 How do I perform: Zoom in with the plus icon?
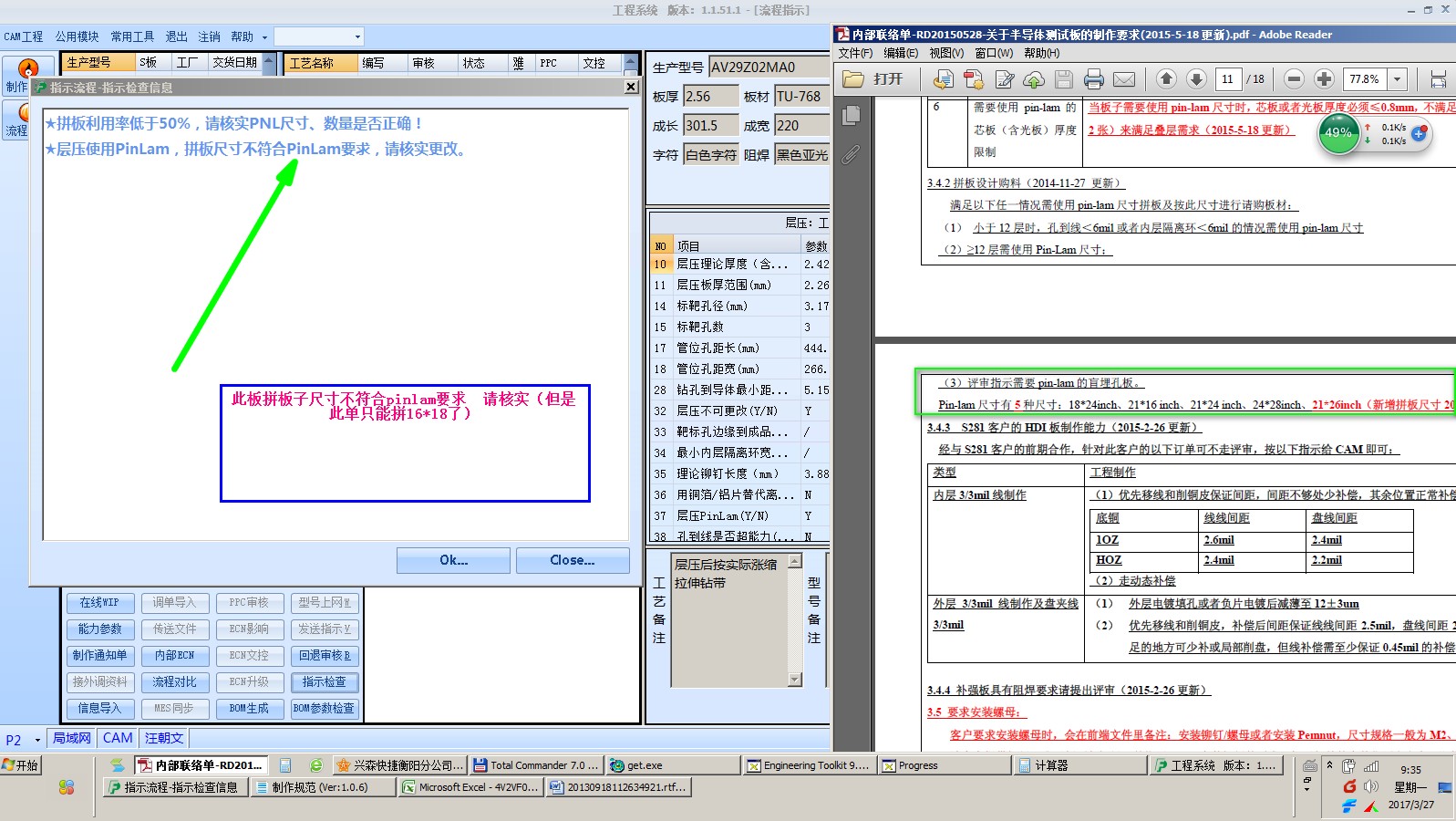1324,78
